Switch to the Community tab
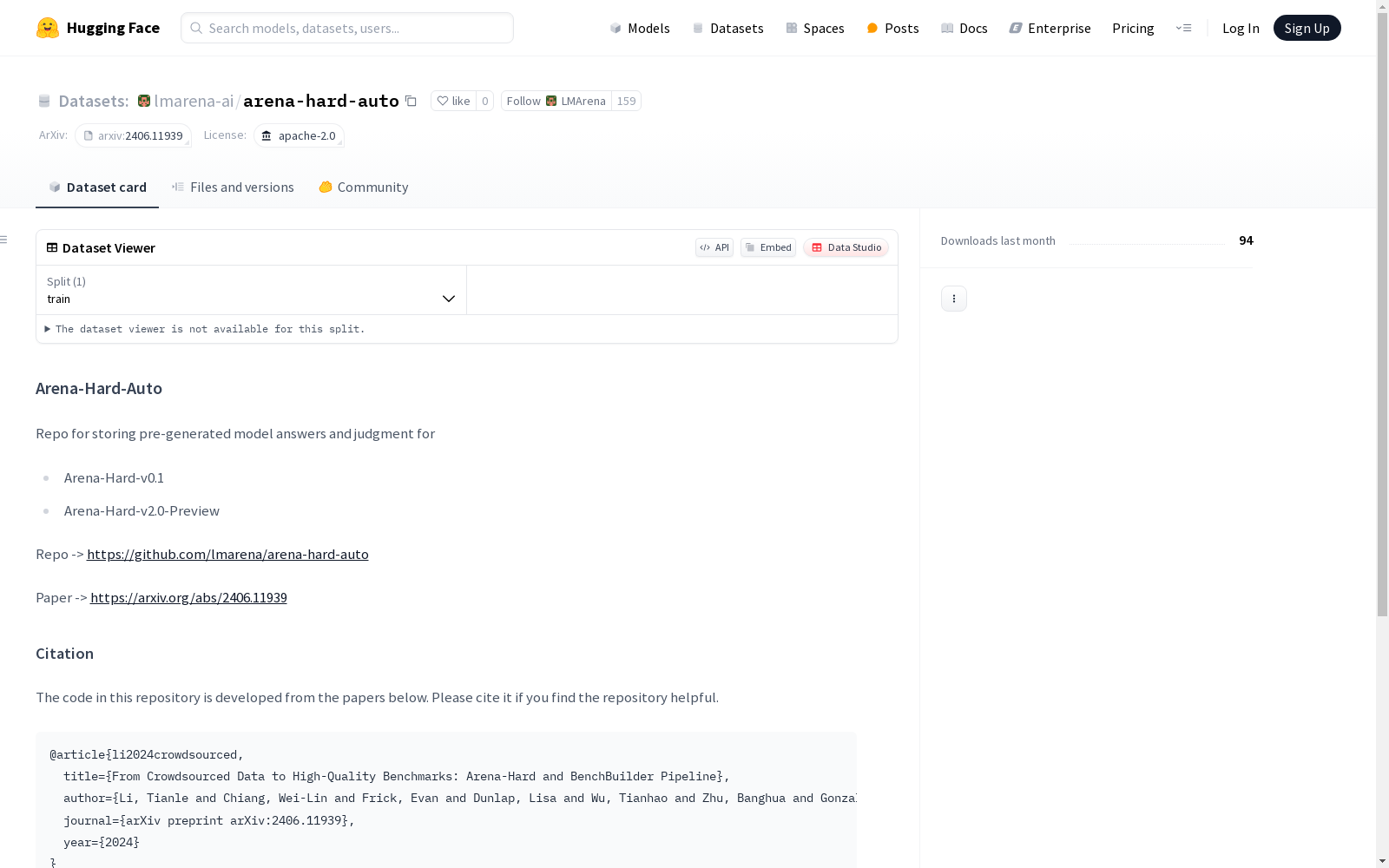Viewport: 1389px width, 868px height. click(364, 187)
